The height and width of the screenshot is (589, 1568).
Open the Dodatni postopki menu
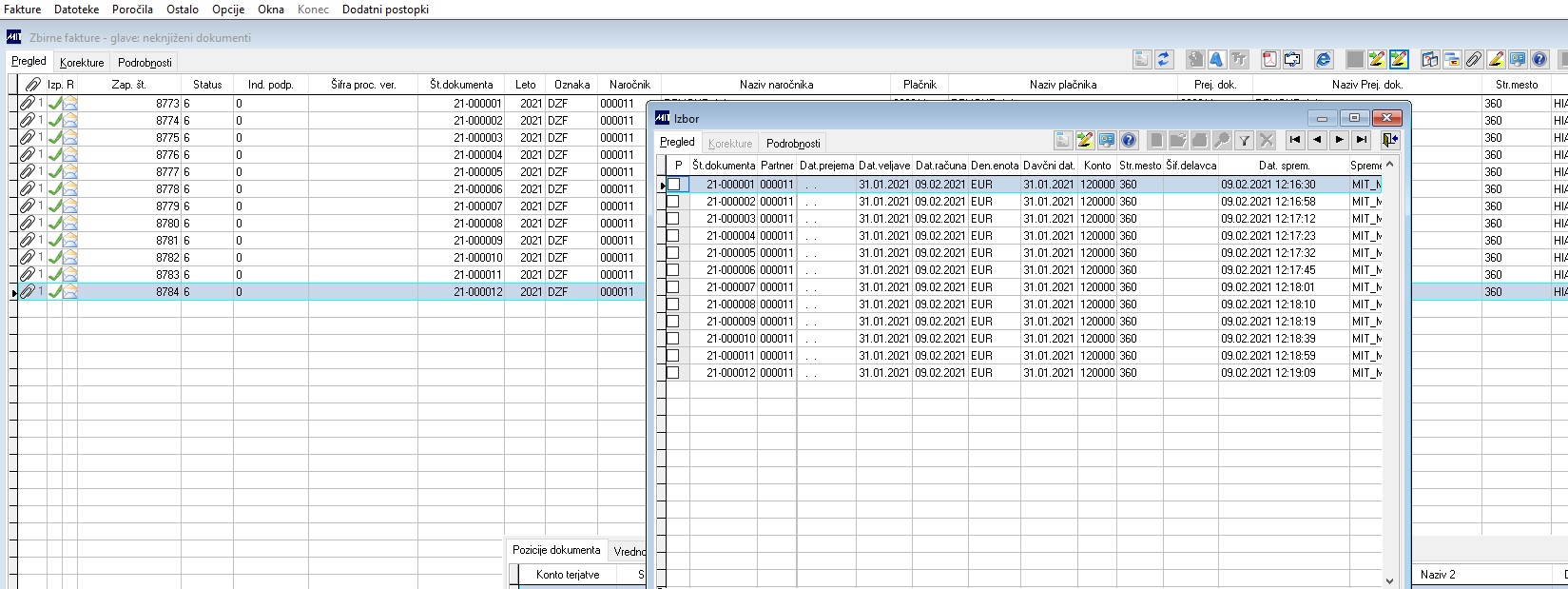[385, 9]
